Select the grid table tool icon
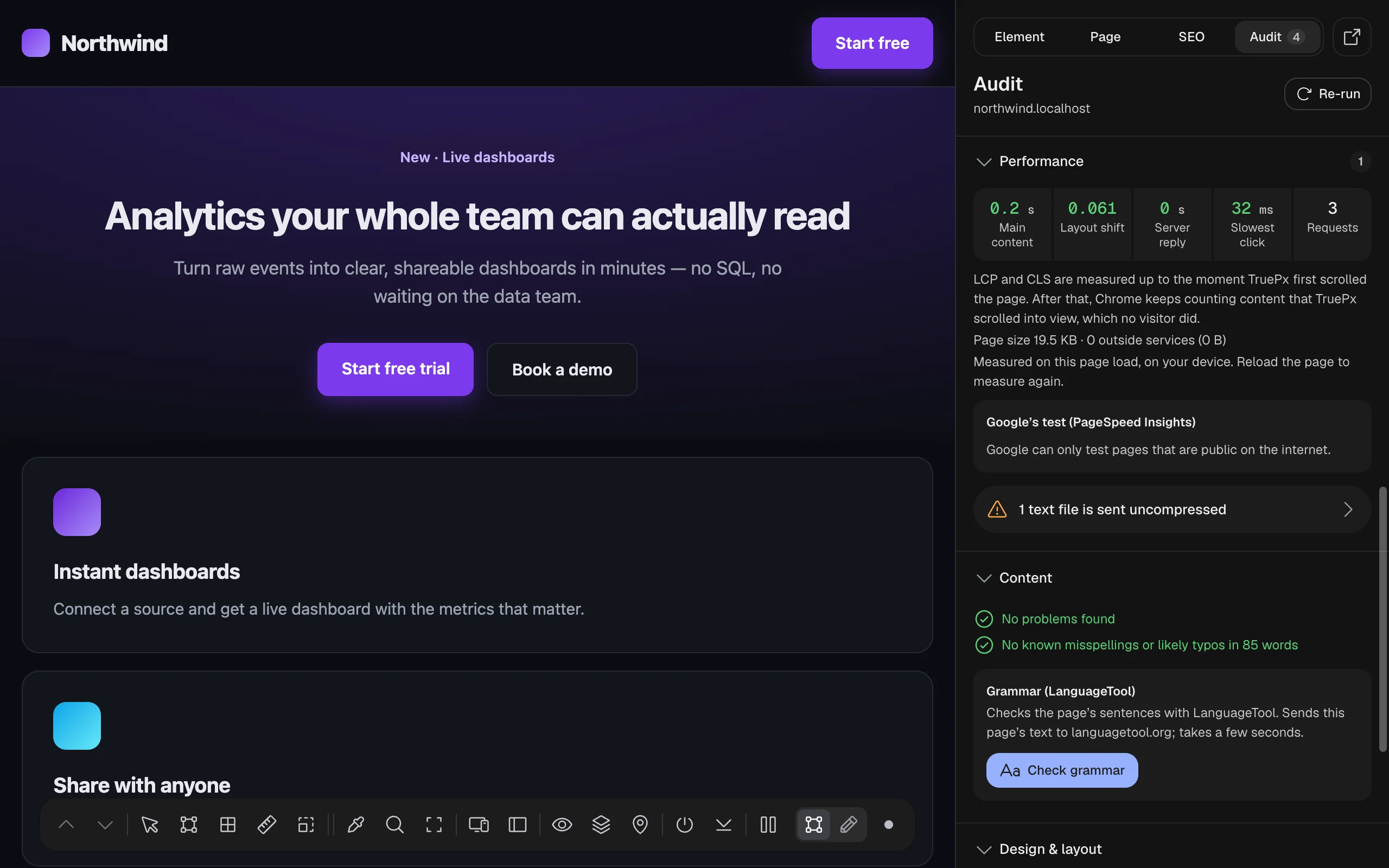The width and height of the screenshot is (1389, 868). coord(228,825)
